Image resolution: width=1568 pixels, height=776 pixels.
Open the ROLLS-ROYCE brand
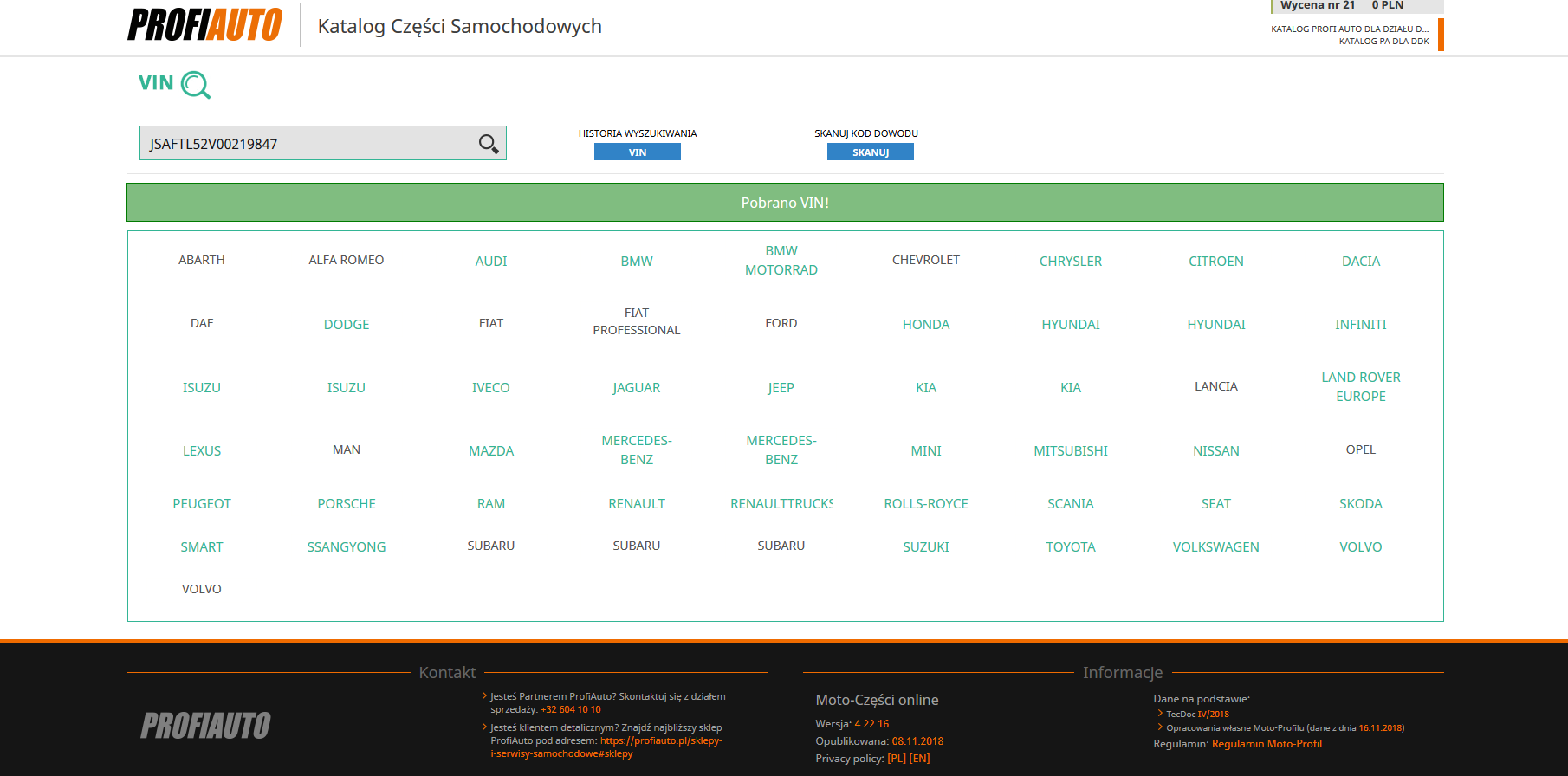(x=926, y=503)
